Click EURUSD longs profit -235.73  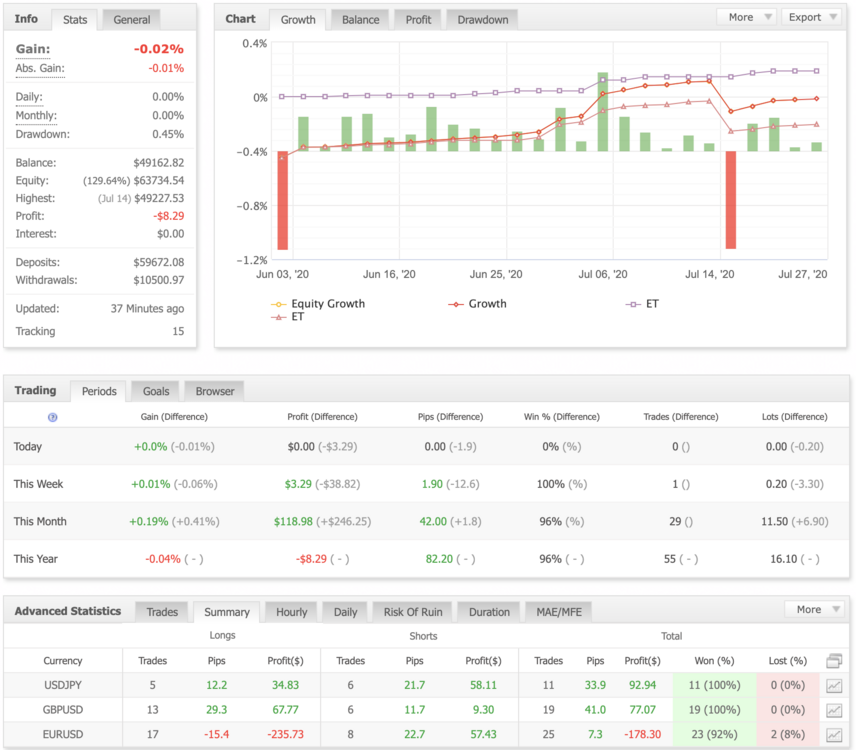[x=285, y=735]
